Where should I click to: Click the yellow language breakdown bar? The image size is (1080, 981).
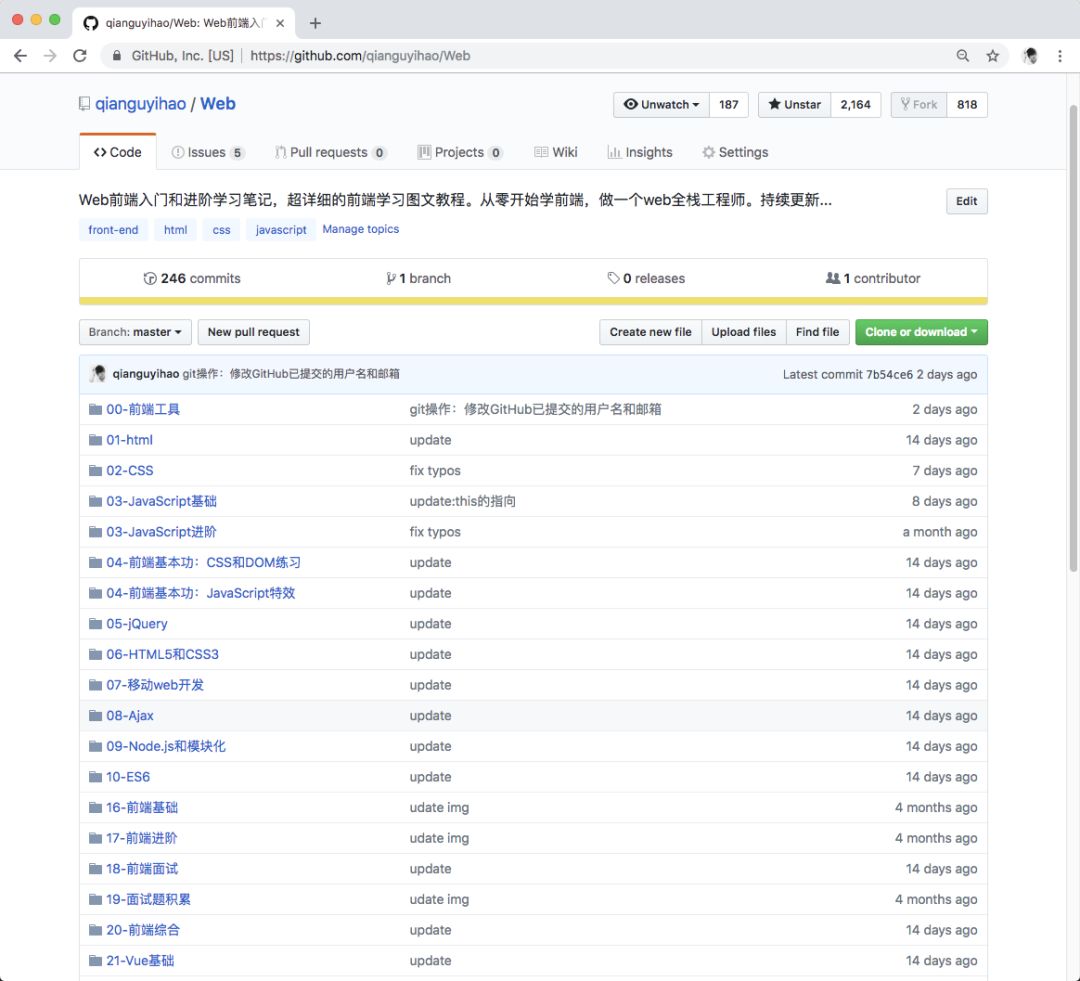point(533,301)
